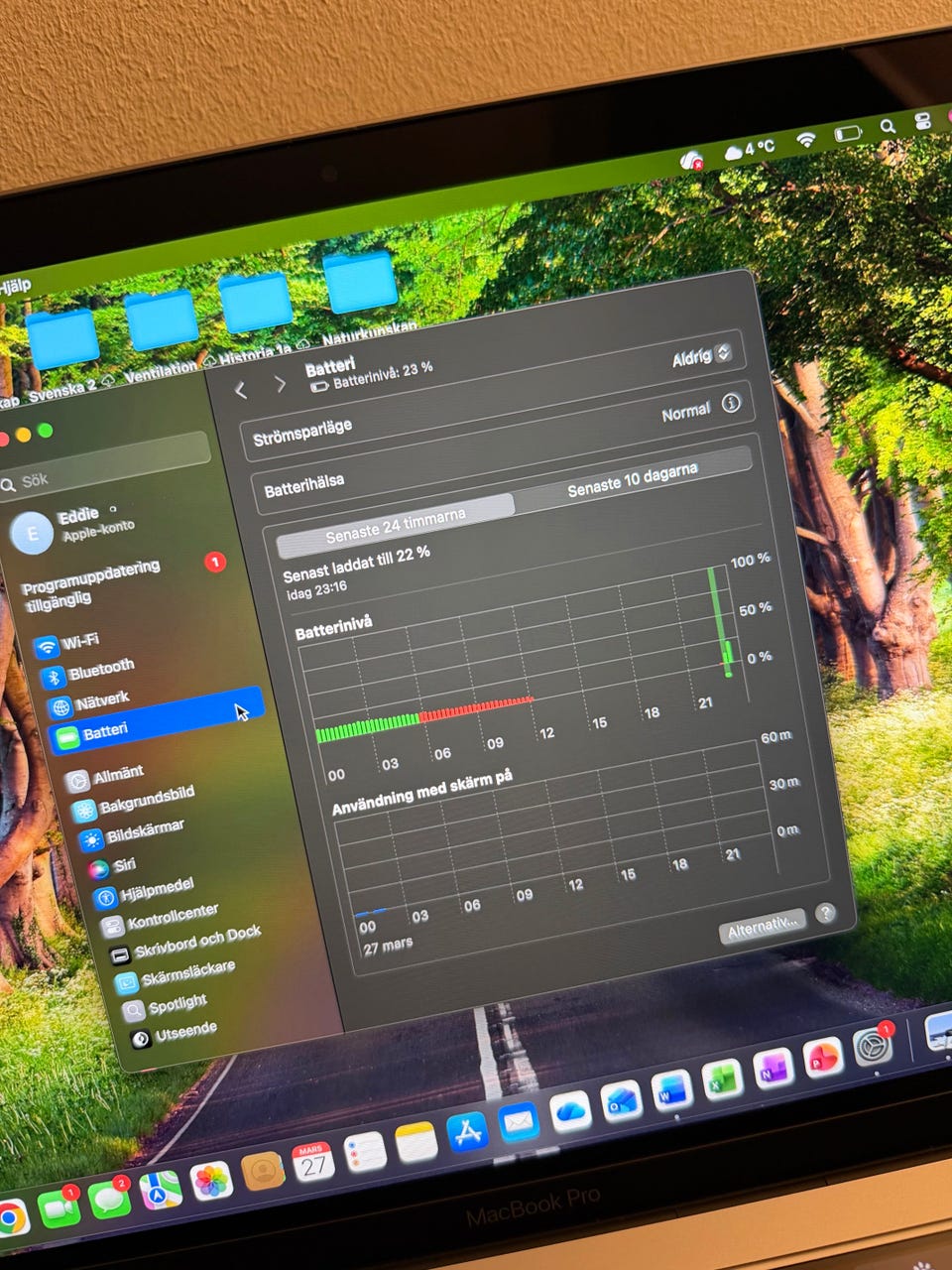Image resolution: width=952 pixels, height=1270 pixels.
Task: Open Control Center from the menu bar
Action: click(x=923, y=121)
